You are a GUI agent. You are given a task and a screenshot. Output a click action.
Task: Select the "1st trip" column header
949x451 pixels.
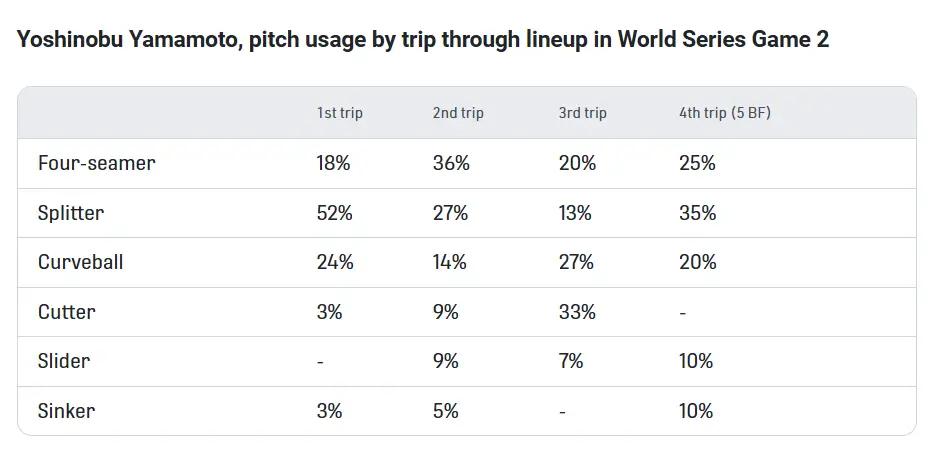click(340, 113)
